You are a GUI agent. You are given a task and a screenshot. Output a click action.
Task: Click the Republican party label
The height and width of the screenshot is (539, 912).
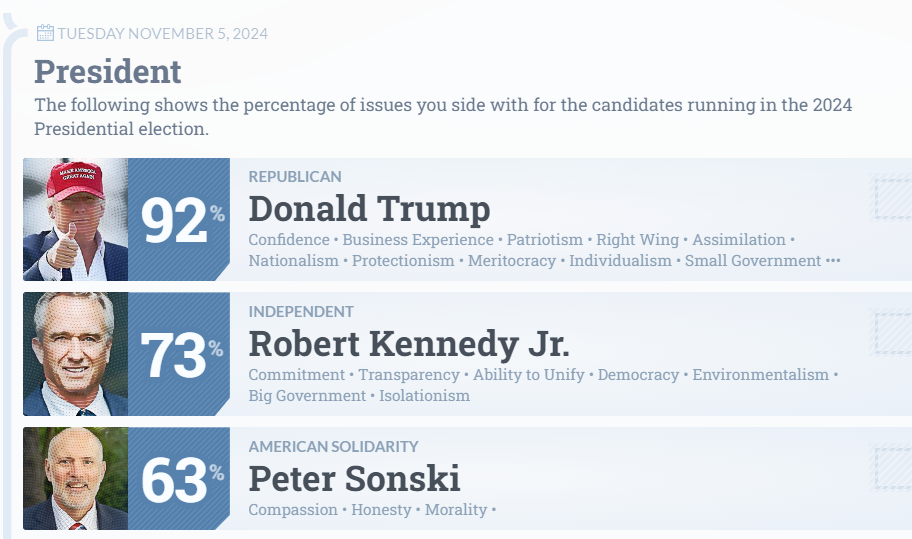tap(295, 177)
